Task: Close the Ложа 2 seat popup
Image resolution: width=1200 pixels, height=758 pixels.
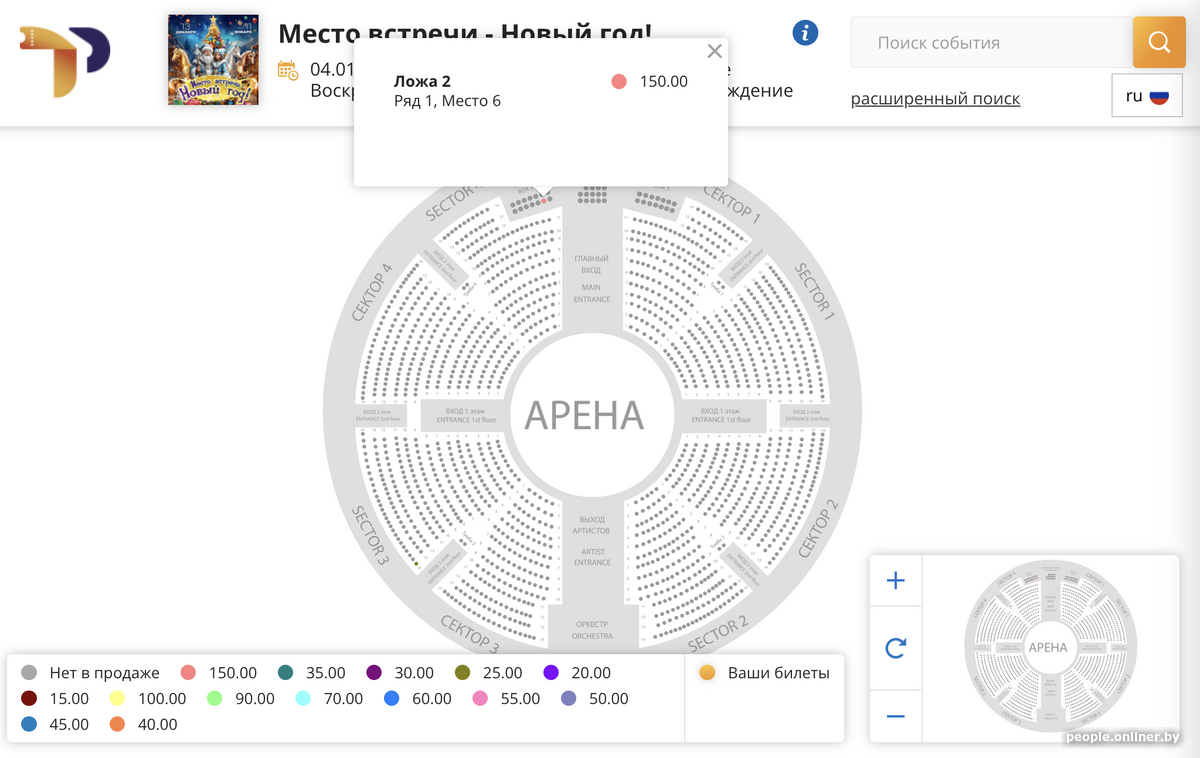Action: [x=714, y=52]
